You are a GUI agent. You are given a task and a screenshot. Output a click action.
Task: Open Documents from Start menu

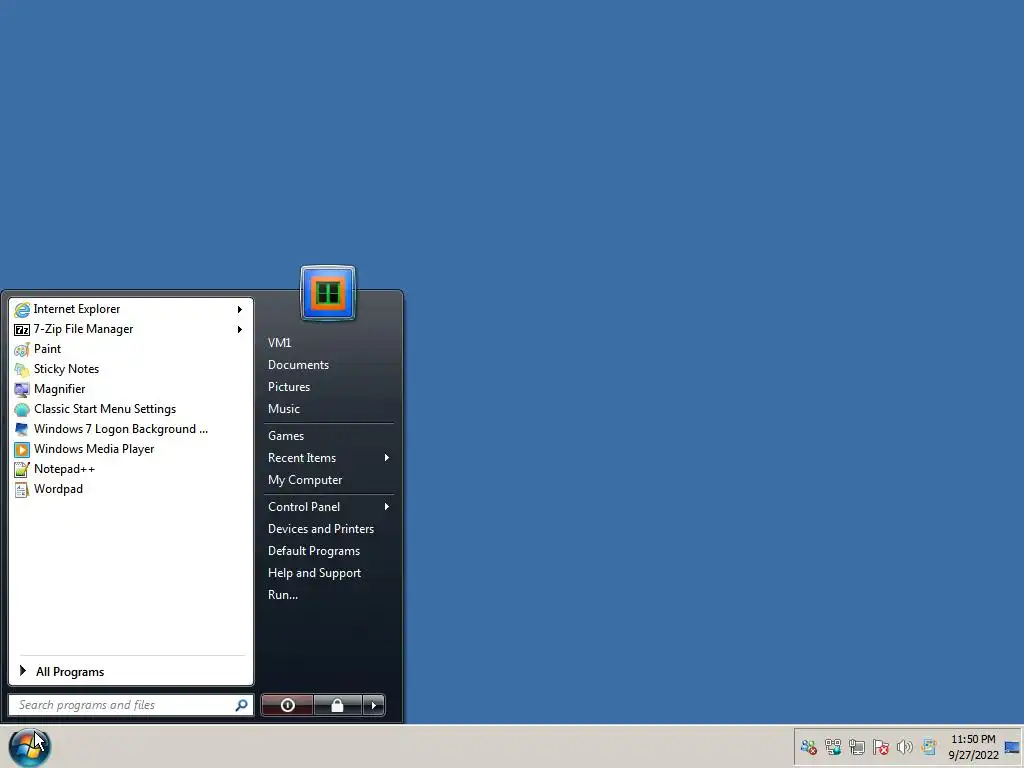[x=298, y=365]
